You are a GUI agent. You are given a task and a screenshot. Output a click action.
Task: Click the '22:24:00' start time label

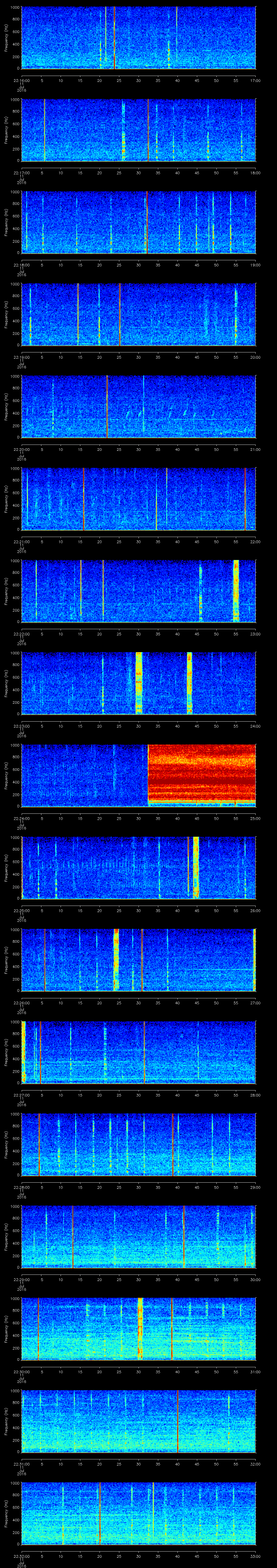[21, 818]
